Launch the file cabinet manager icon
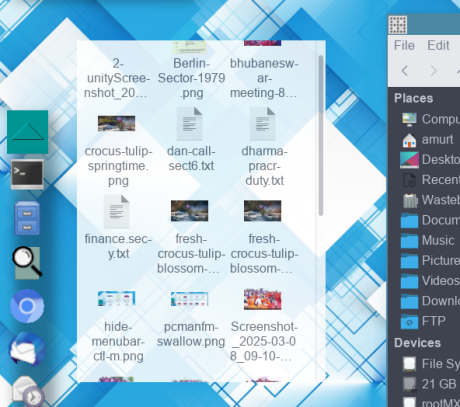 tap(27, 218)
